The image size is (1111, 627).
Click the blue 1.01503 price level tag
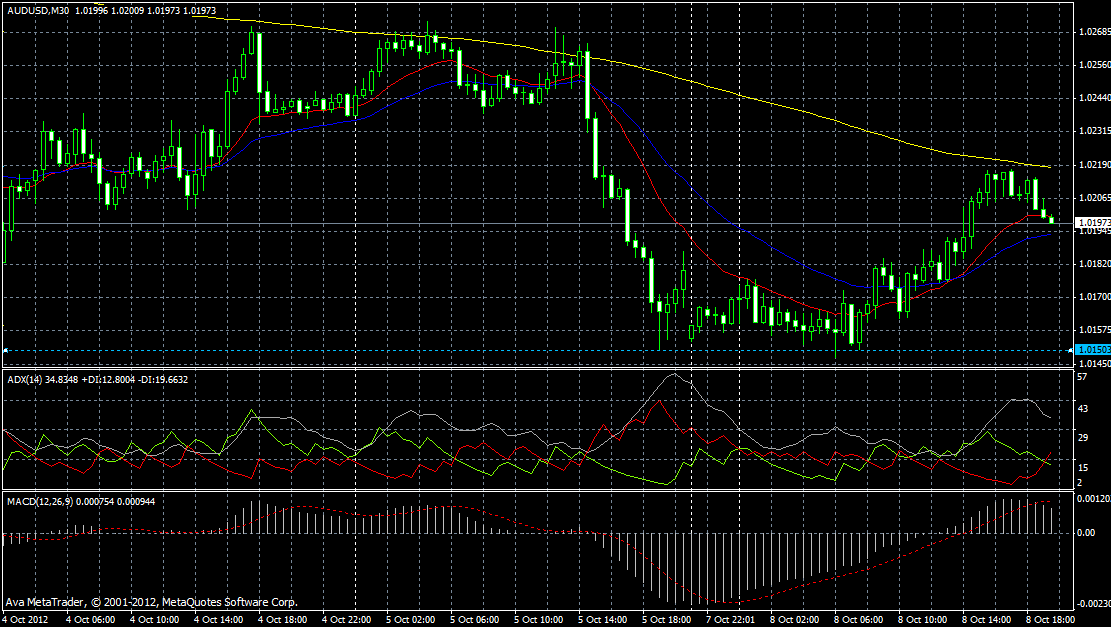click(1090, 349)
